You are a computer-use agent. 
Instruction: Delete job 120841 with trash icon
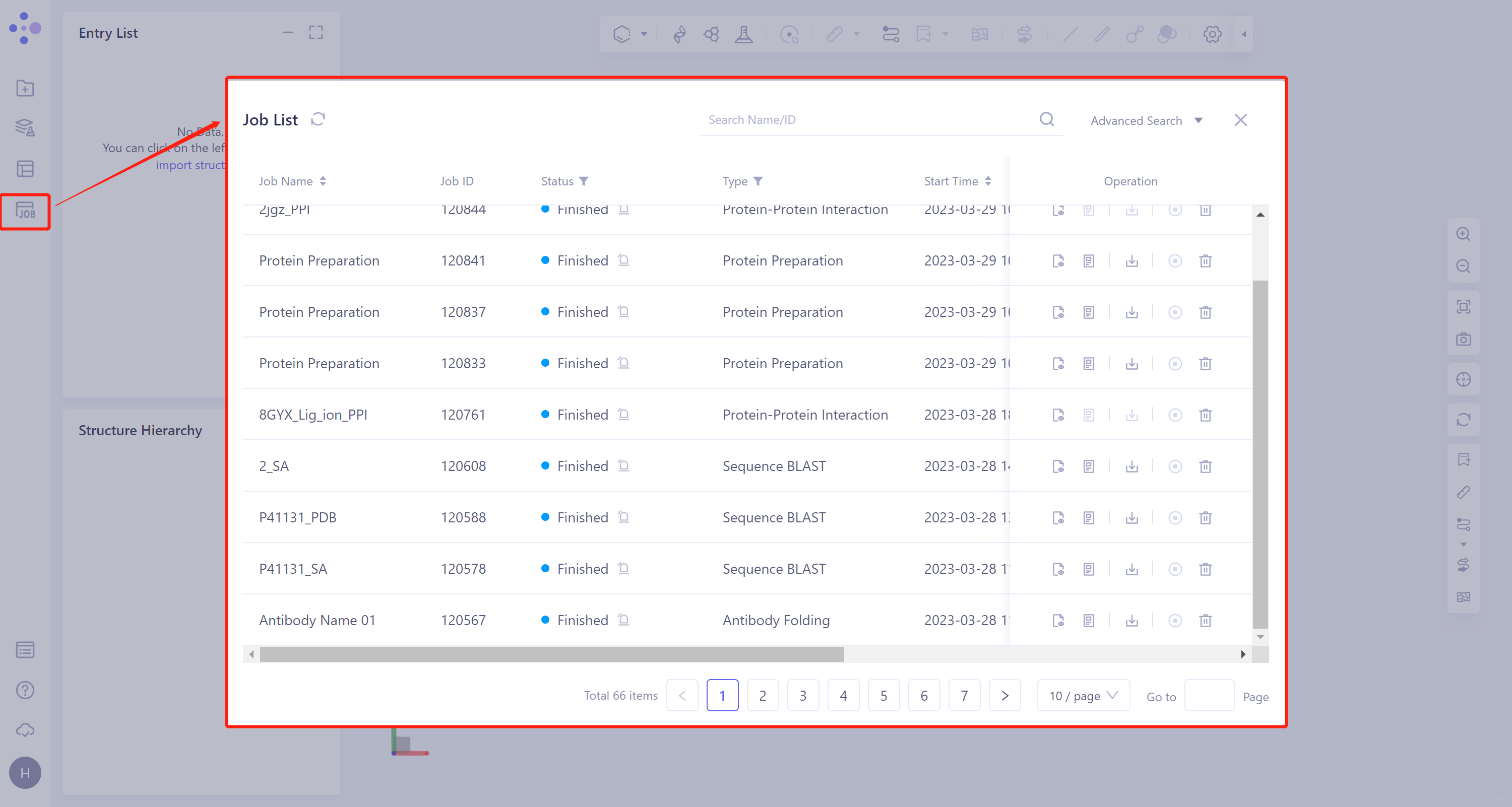(x=1205, y=261)
